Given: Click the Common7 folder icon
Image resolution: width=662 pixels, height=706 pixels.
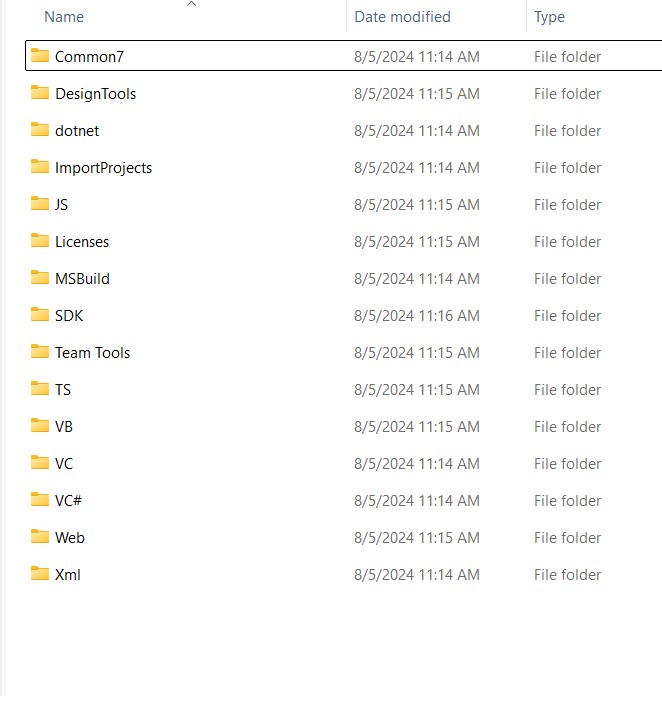Looking at the screenshot, I should (x=40, y=56).
